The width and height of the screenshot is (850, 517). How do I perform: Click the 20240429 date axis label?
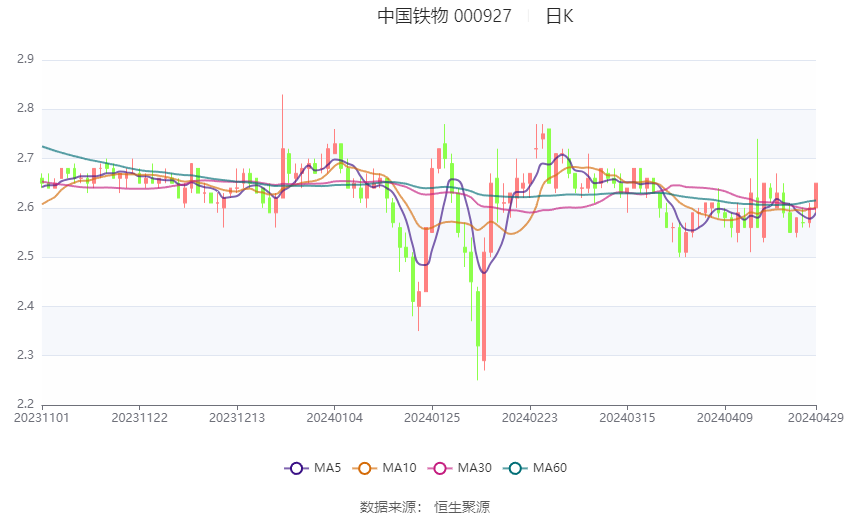816,418
